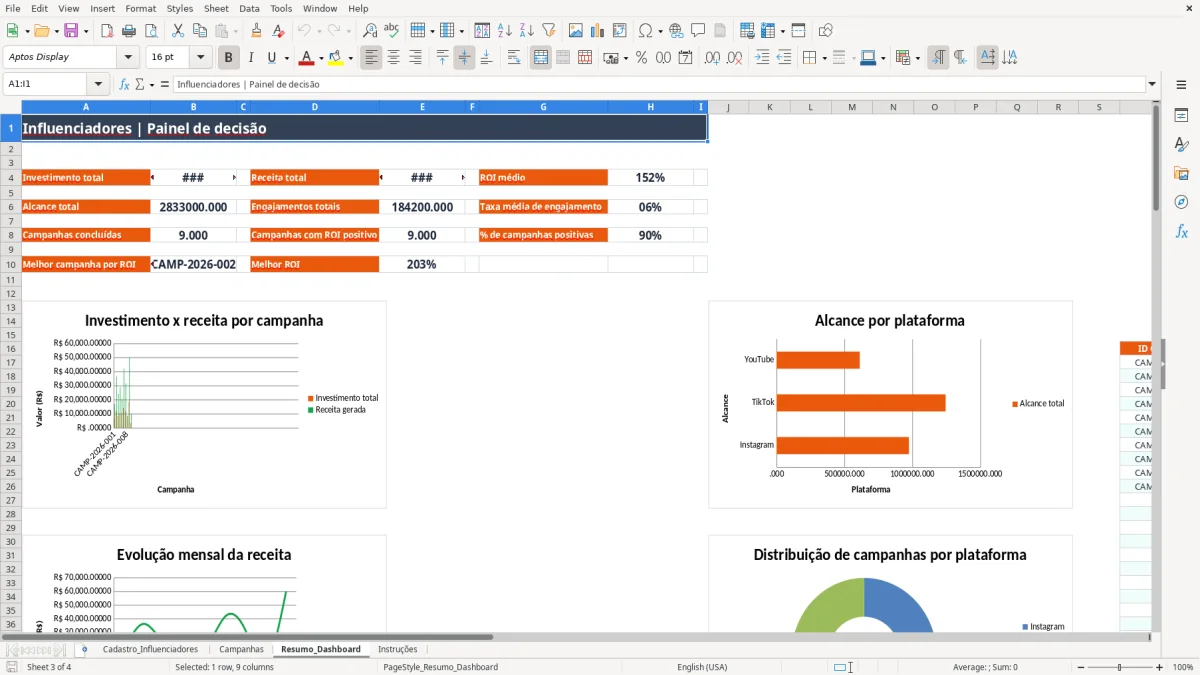
Task: Expand the Name Box dropdown
Action: pos(98,85)
